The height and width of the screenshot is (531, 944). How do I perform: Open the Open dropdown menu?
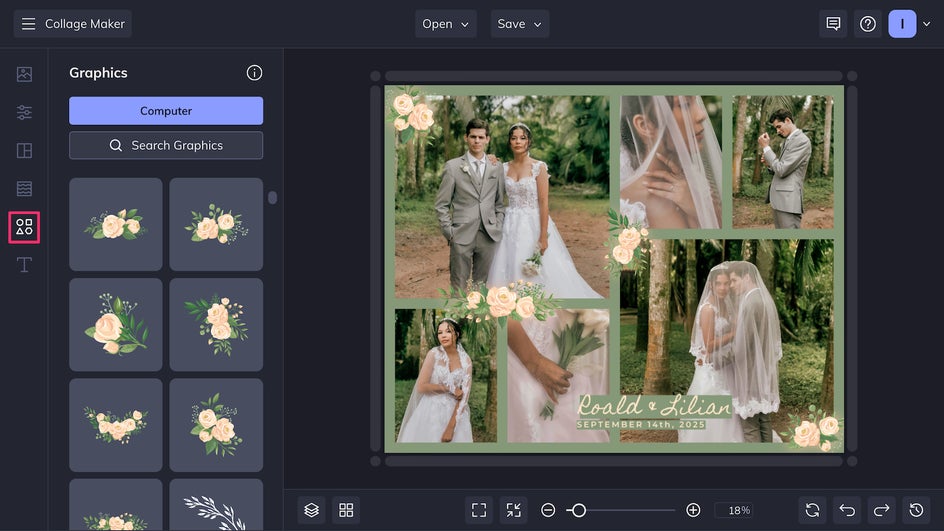click(x=446, y=24)
